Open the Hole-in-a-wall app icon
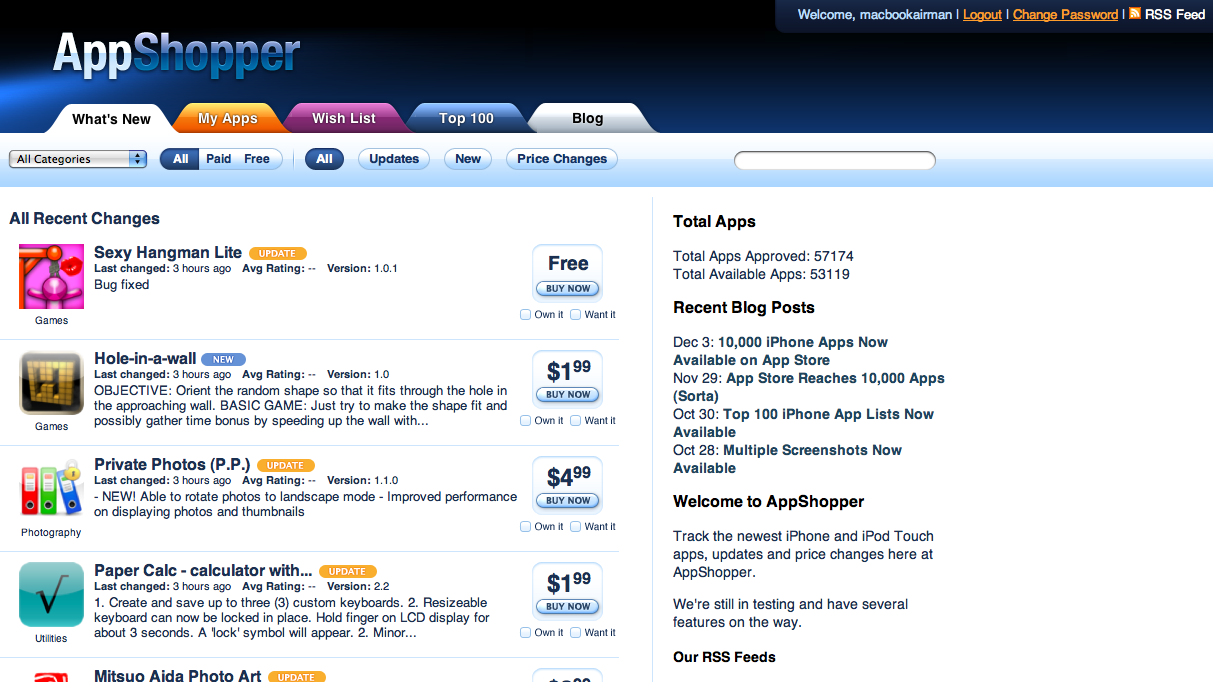1213x682 pixels. click(x=51, y=382)
